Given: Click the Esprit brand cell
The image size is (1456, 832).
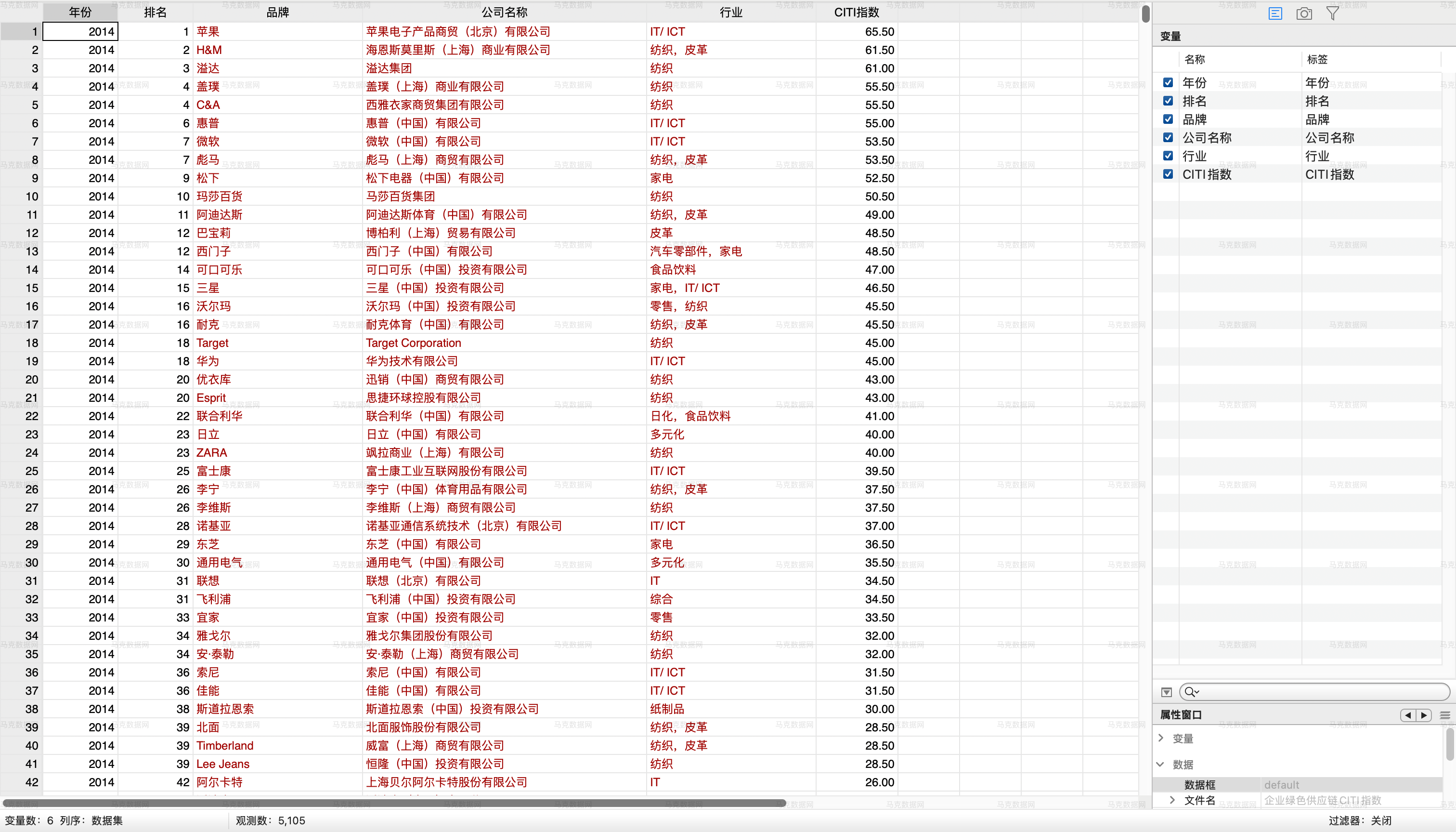Looking at the screenshot, I should click(x=277, y=398).
